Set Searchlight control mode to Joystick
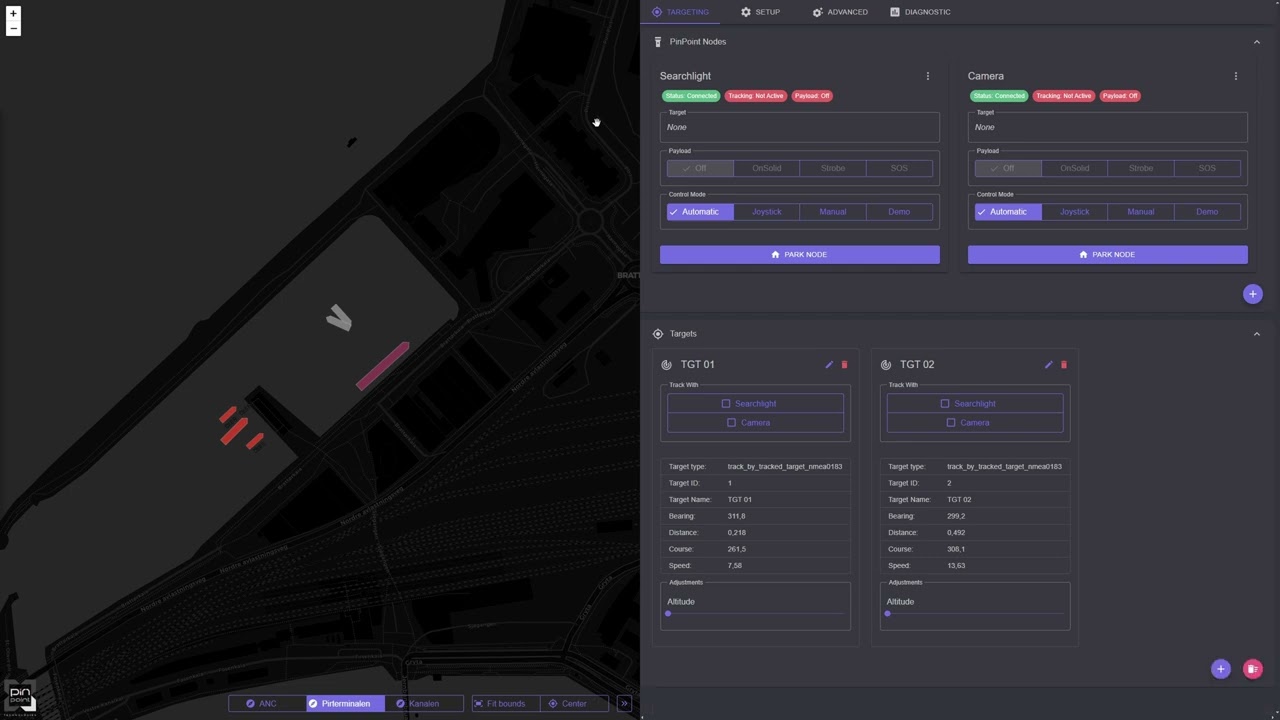 [x=767, y=212]
